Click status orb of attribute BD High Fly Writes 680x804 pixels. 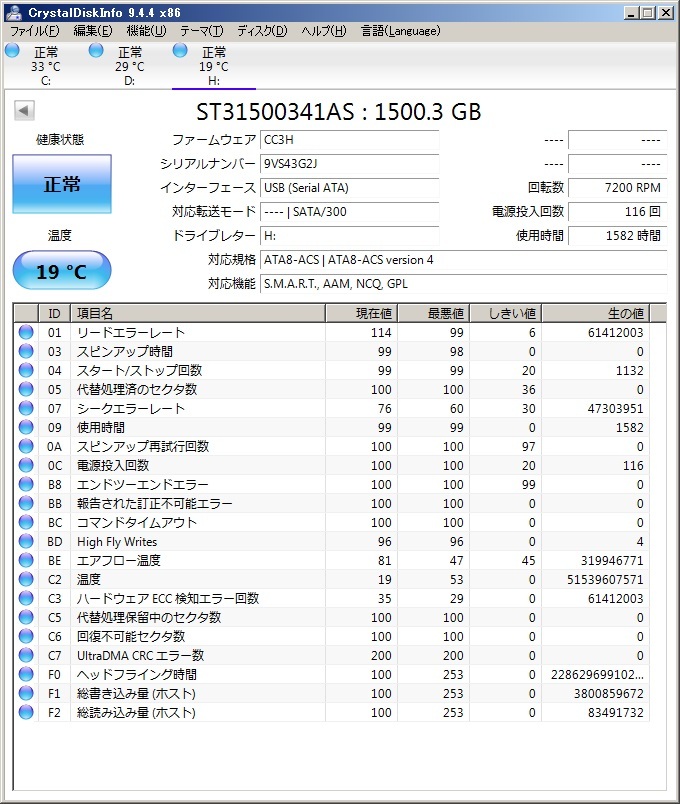point(26,541)
